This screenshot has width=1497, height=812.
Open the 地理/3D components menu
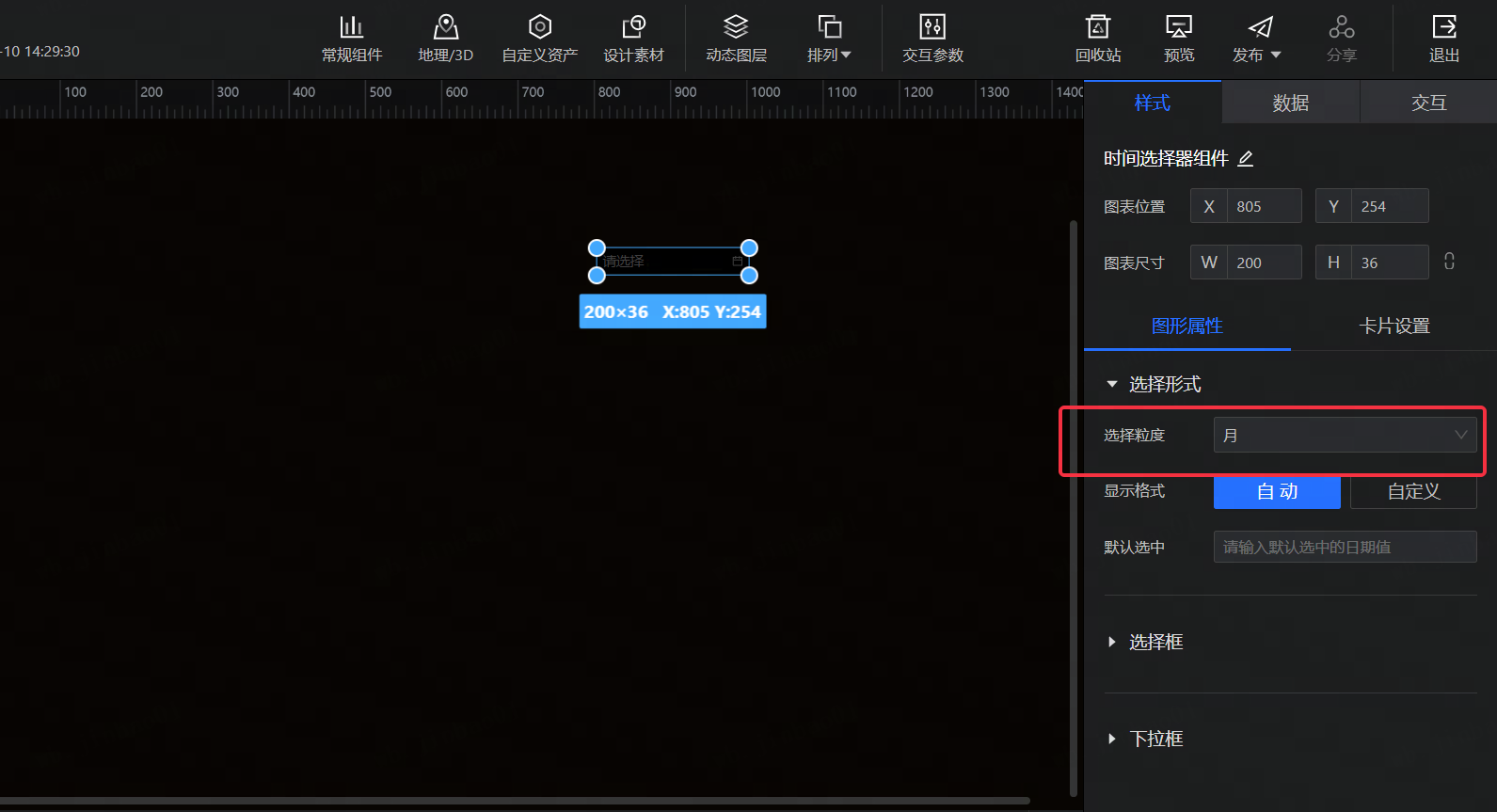445,39
